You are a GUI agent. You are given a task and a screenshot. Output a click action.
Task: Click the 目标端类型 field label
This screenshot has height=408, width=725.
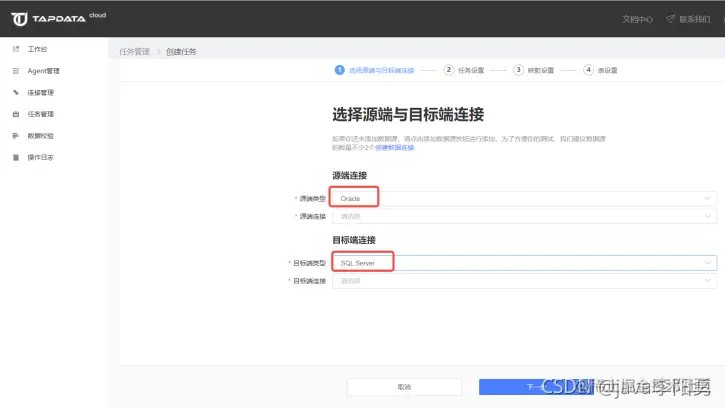[309, 263]
